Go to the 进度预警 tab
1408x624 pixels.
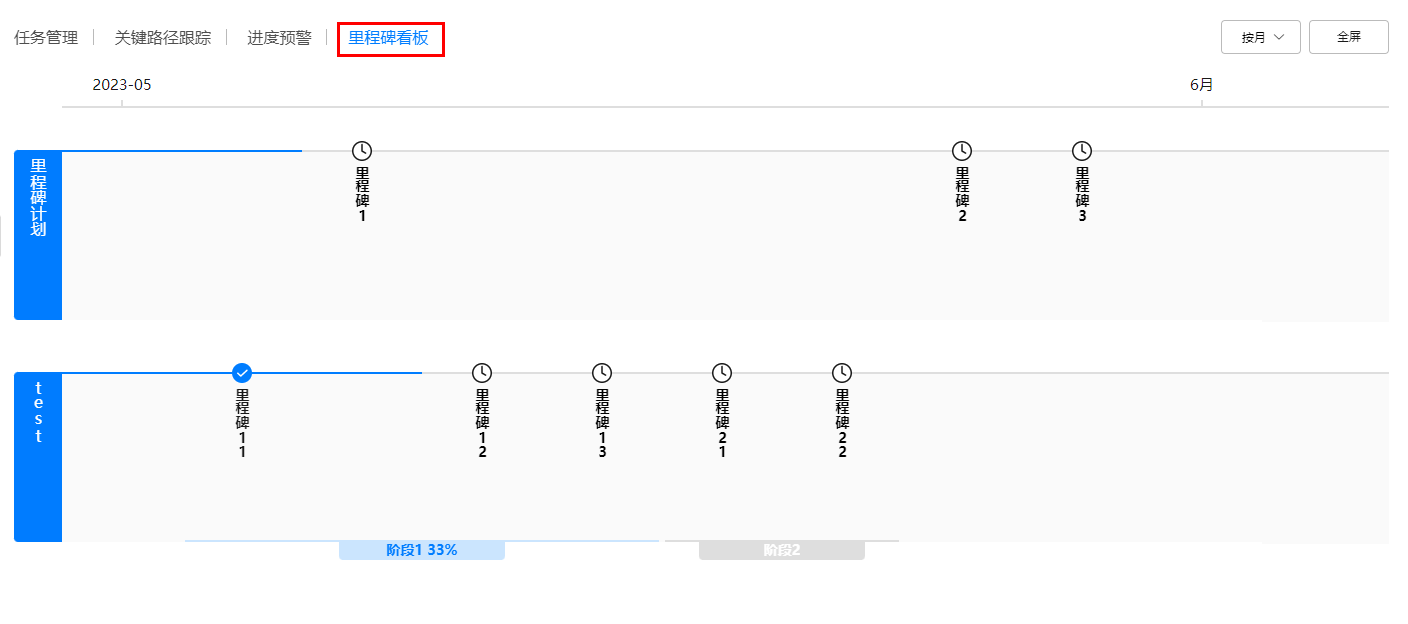(x=279, y=38)
